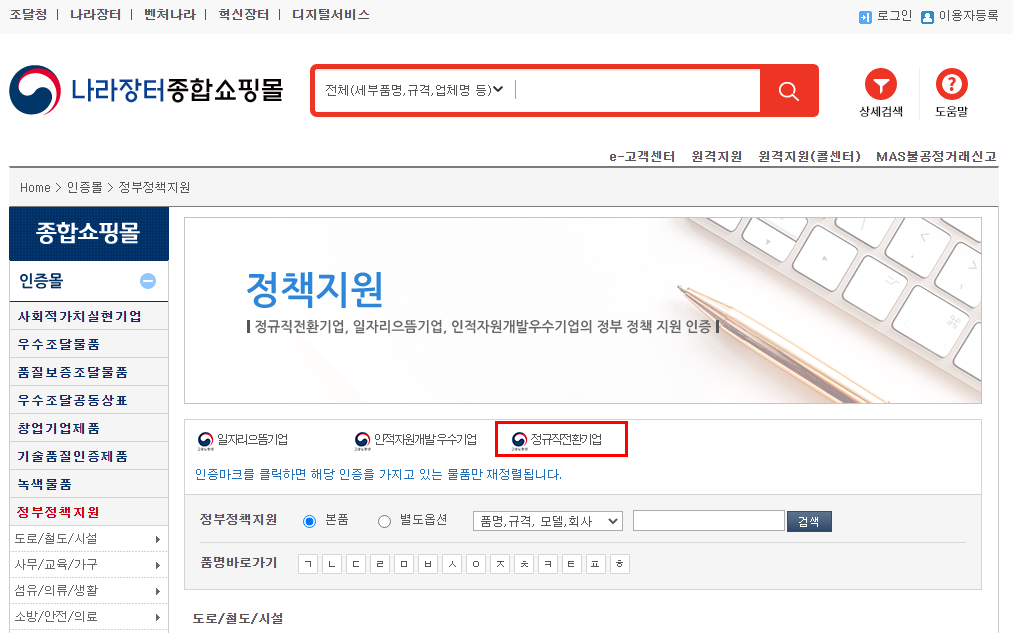The image size is (1013, 633).
Task: Open the 벤처나라 top link
Action: click(x=170, y=14)
